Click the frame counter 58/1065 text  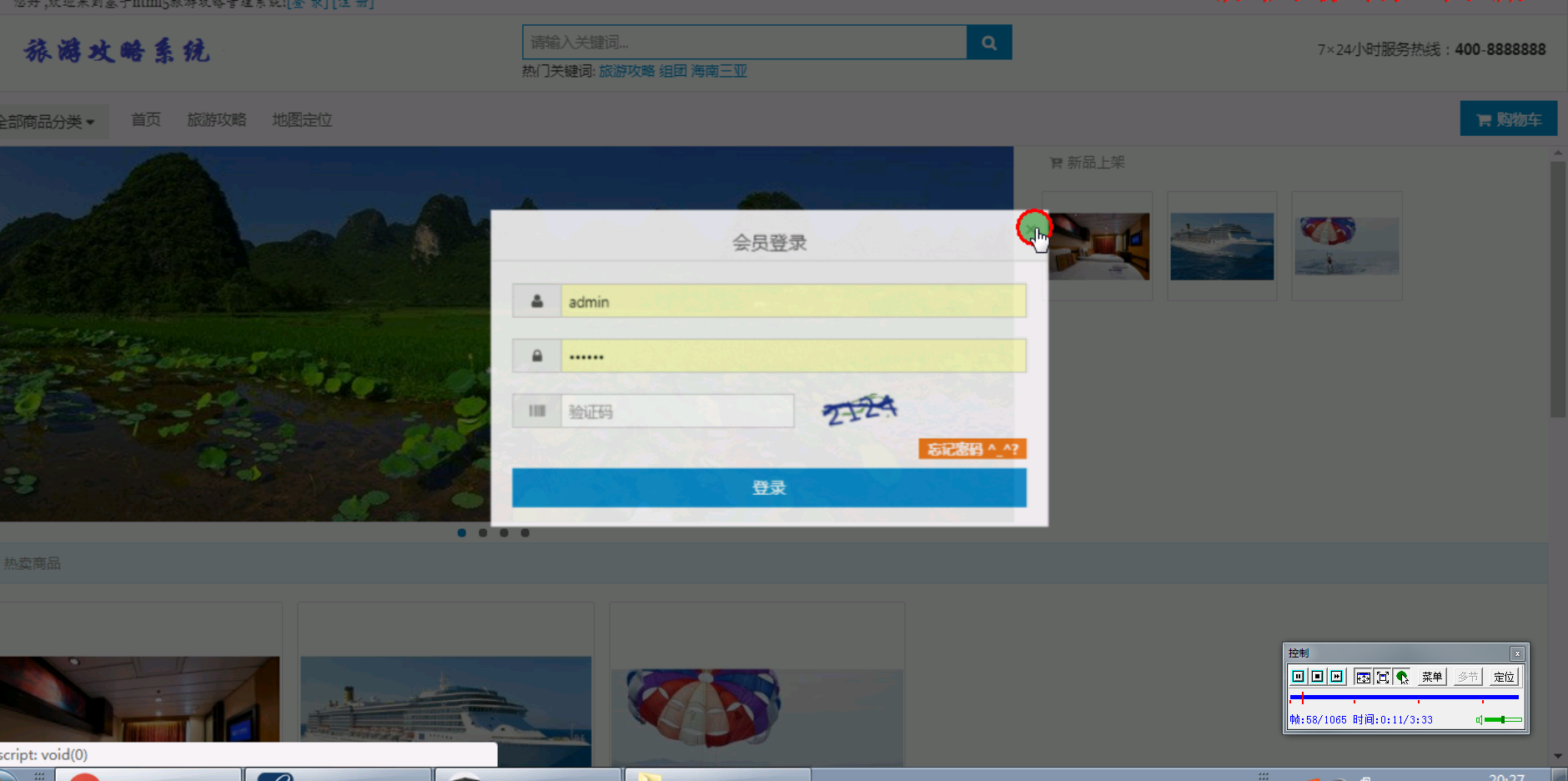point(1318,719)
